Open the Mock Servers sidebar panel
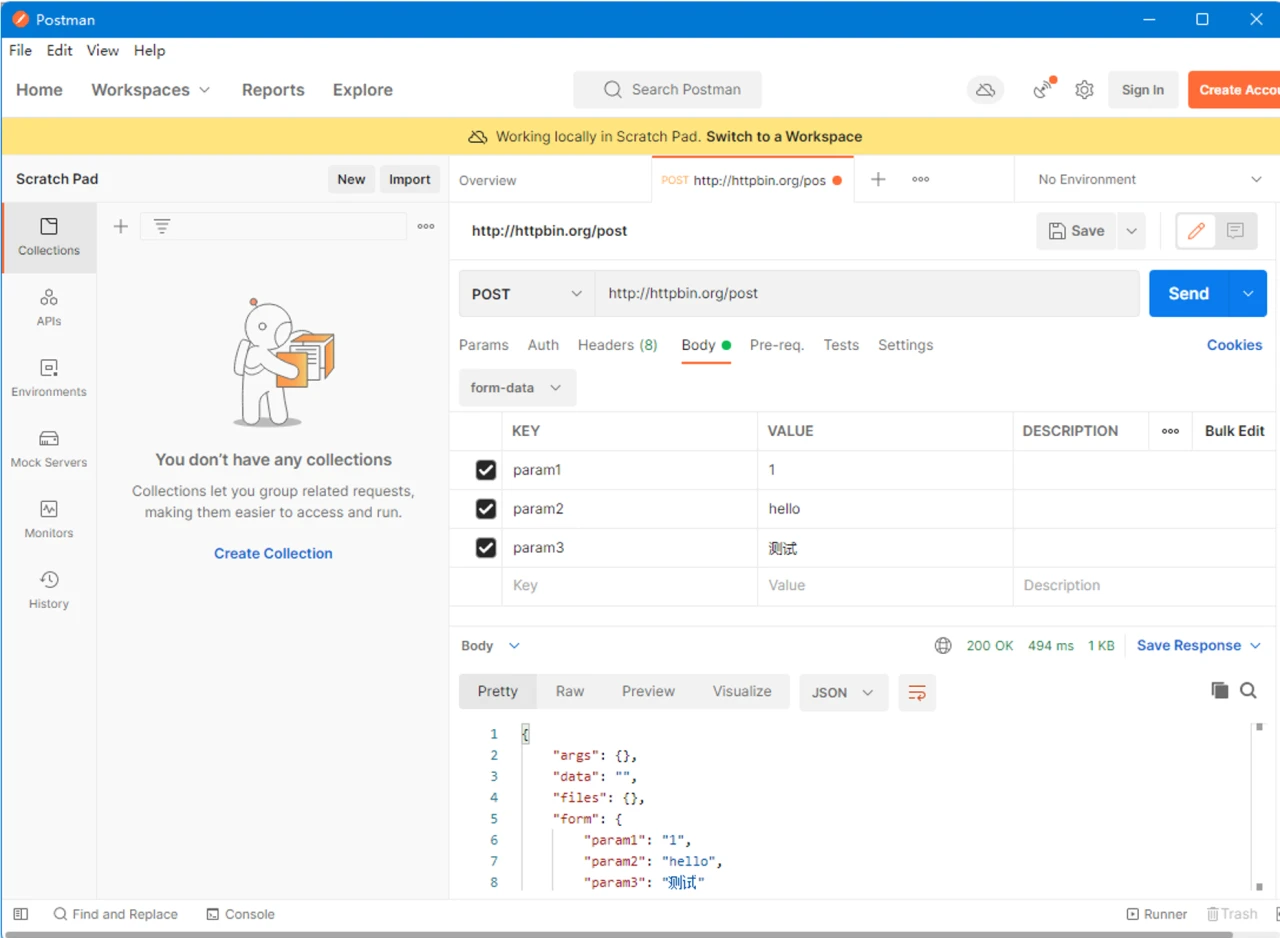 click(x=48, y=449)
